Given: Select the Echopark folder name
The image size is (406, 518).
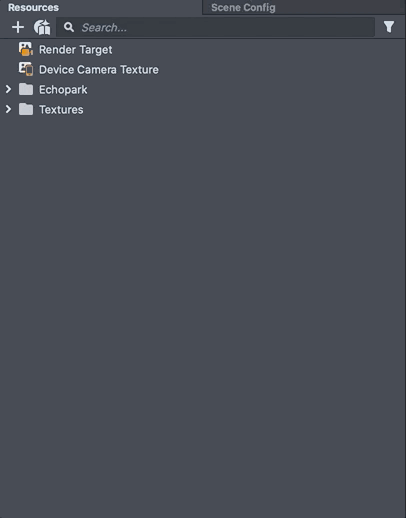Looking at the screenshot, I should point(63,90).
